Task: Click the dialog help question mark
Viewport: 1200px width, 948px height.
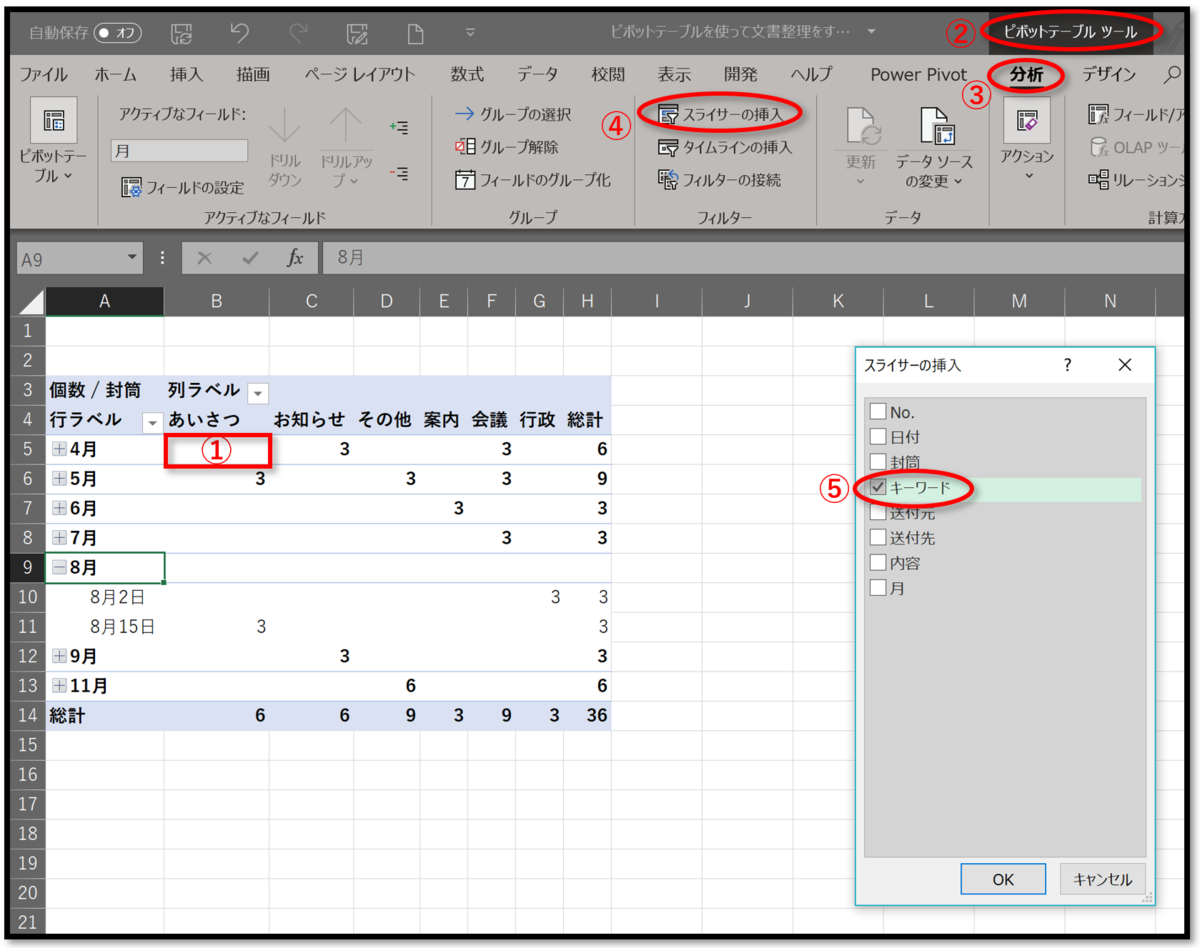Action: 1068,365
